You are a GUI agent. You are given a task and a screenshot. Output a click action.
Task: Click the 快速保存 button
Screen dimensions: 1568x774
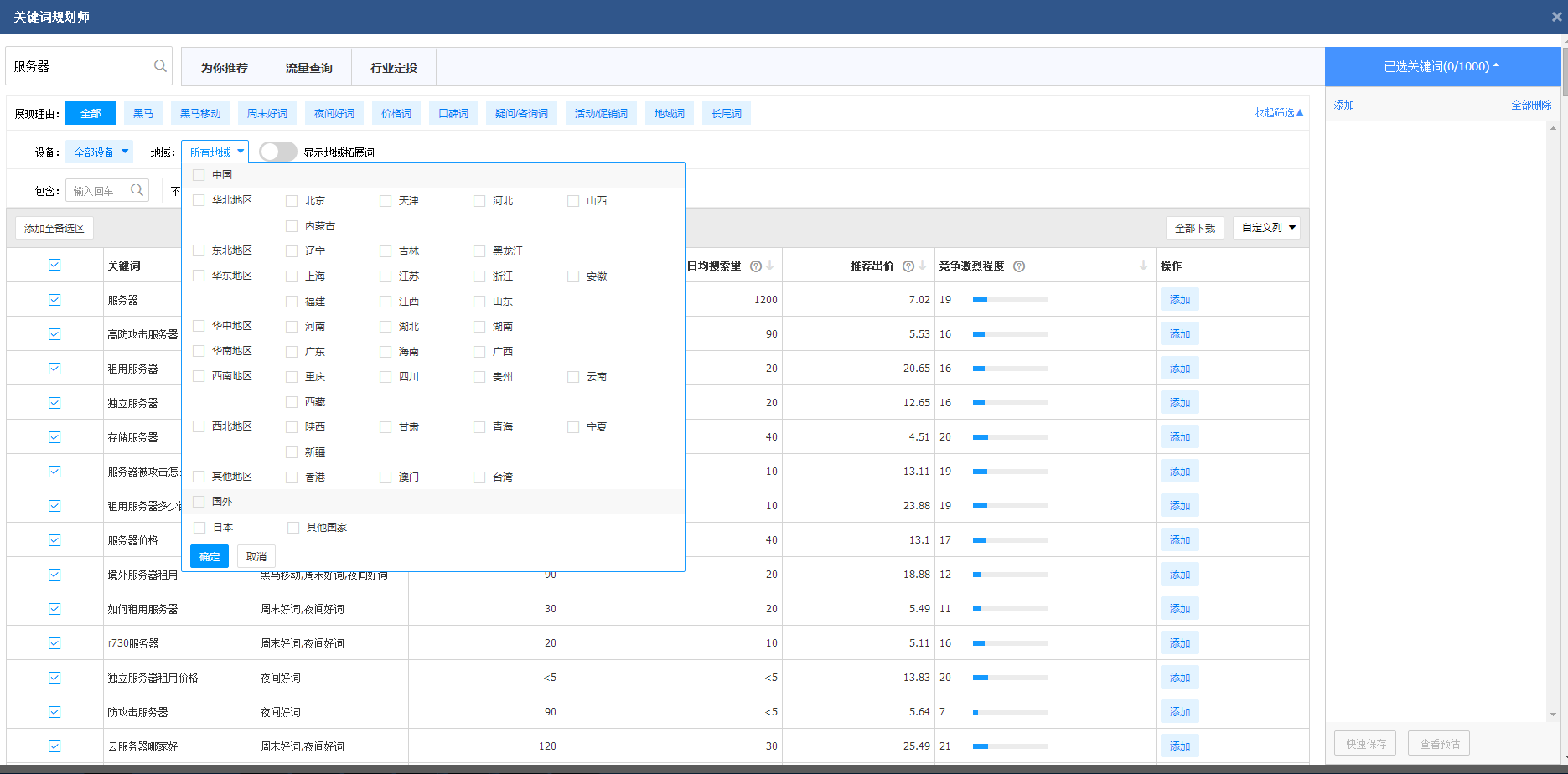point(1366,743)
